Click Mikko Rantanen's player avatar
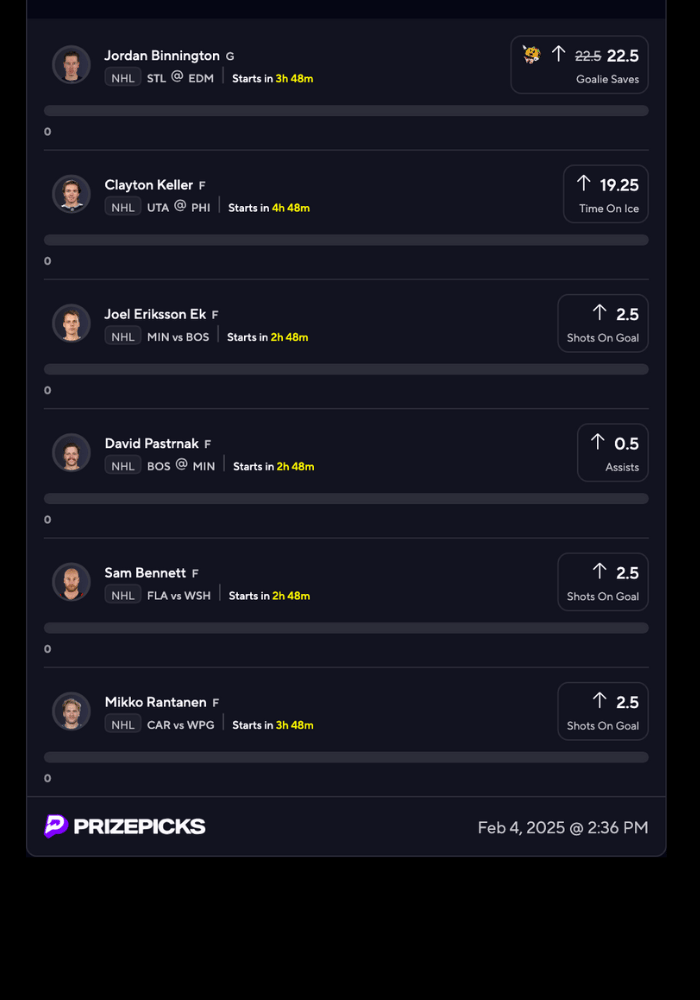This screenshot has height=1000, width=700. (71, 711)
